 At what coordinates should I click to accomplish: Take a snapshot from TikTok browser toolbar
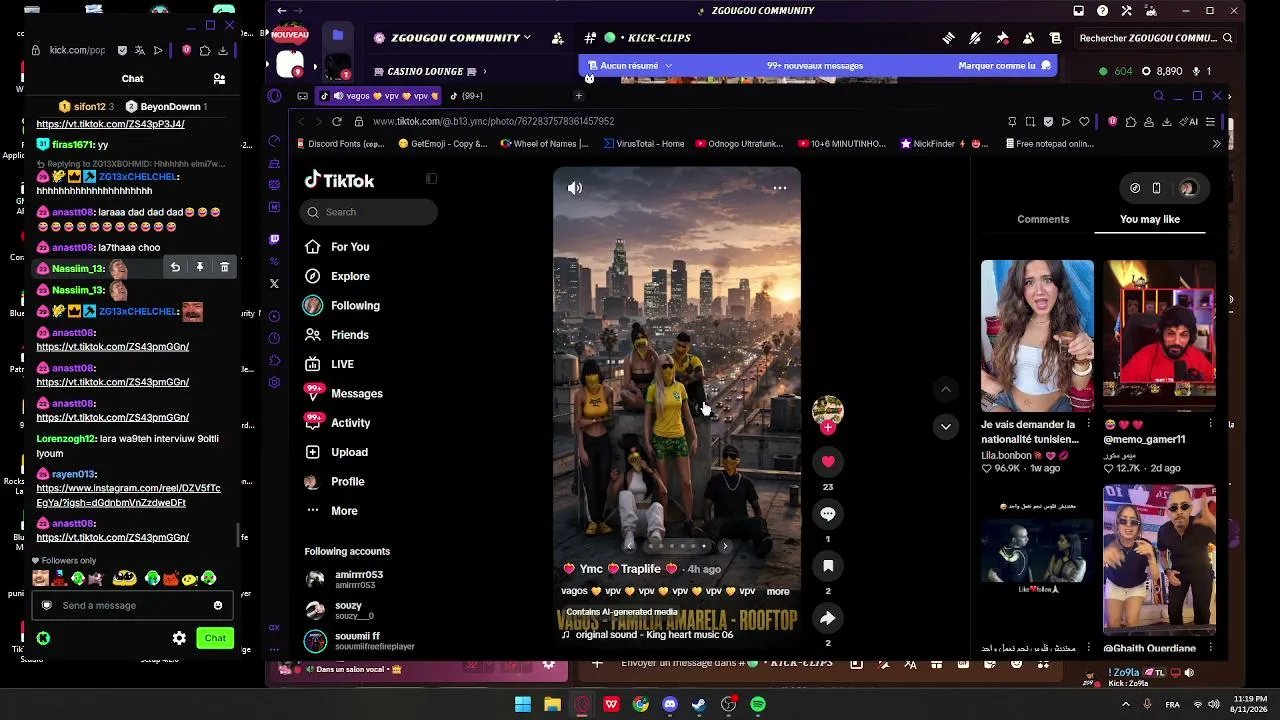[1030, 122]
